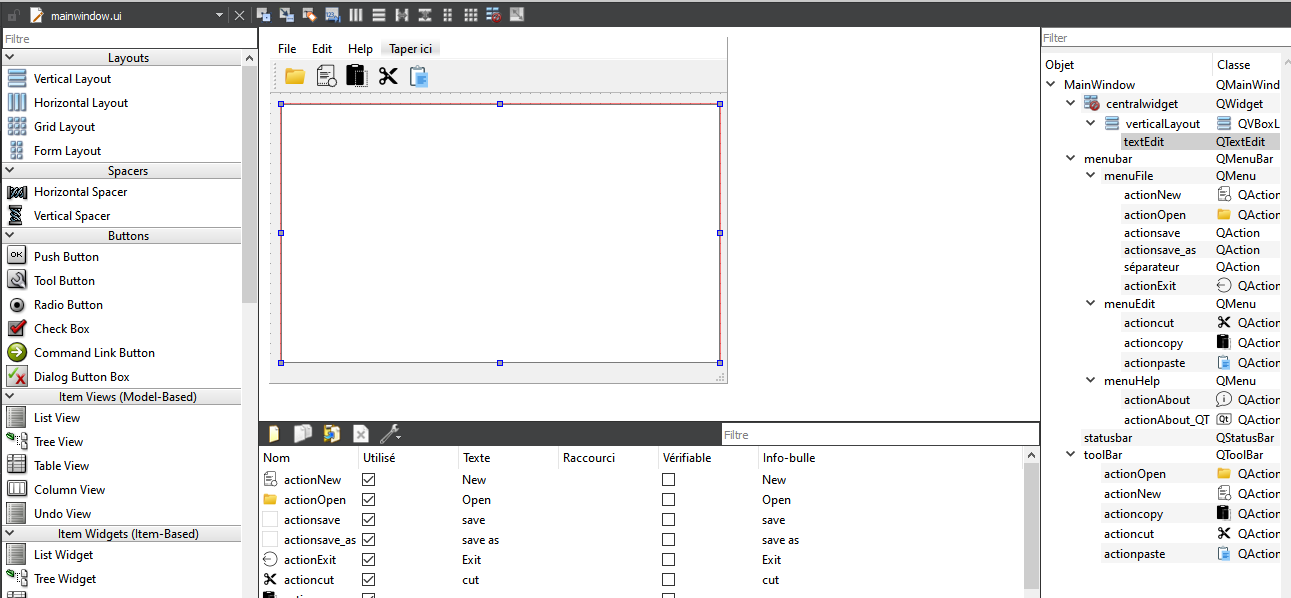Screen dimensions: 1291x598
Task: Click the 'Taper ici' menu placeholder
Action: pyautogui.click(x=411, y=48)
